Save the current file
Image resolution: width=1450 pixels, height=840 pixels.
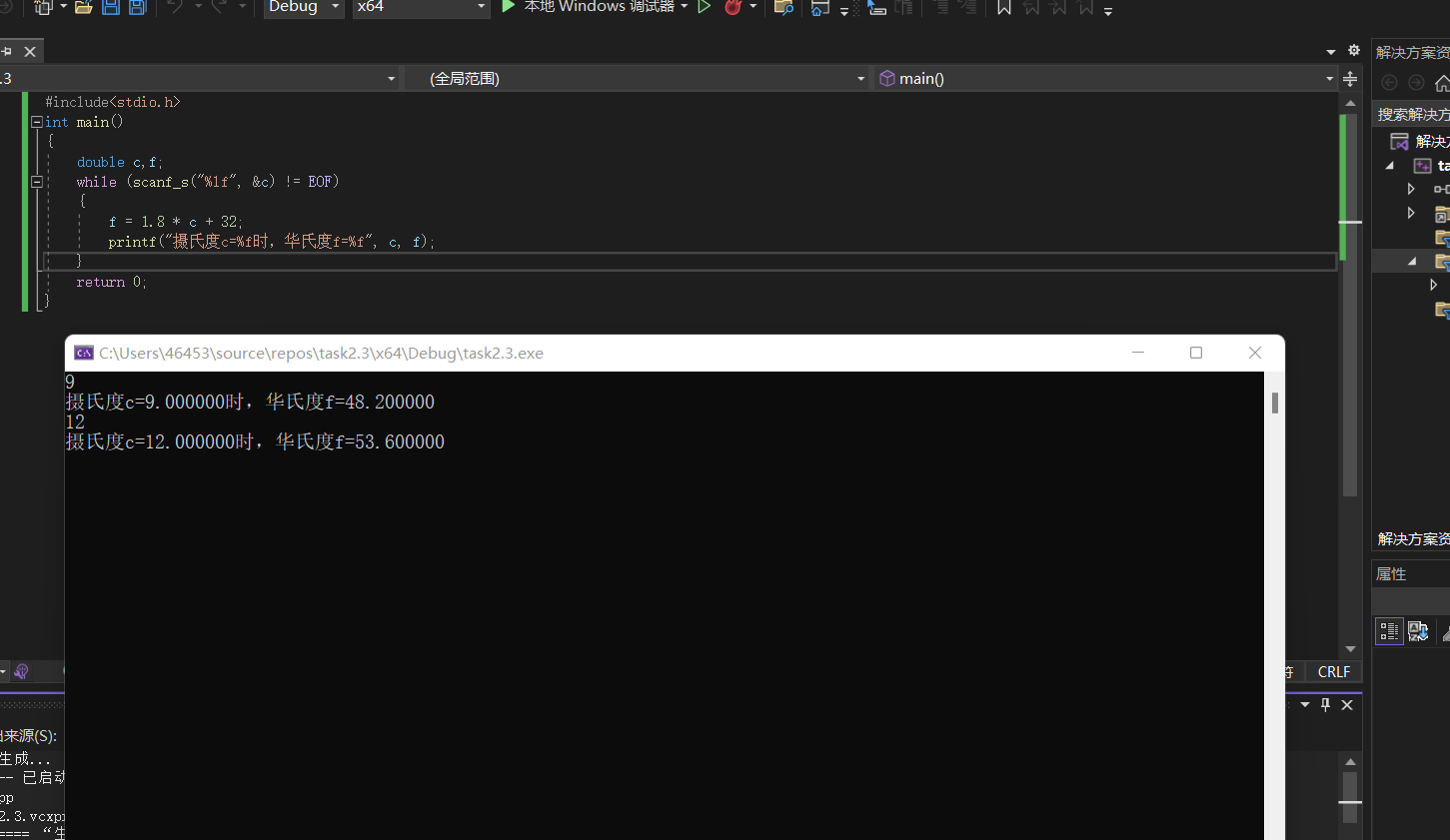[111, 7]
